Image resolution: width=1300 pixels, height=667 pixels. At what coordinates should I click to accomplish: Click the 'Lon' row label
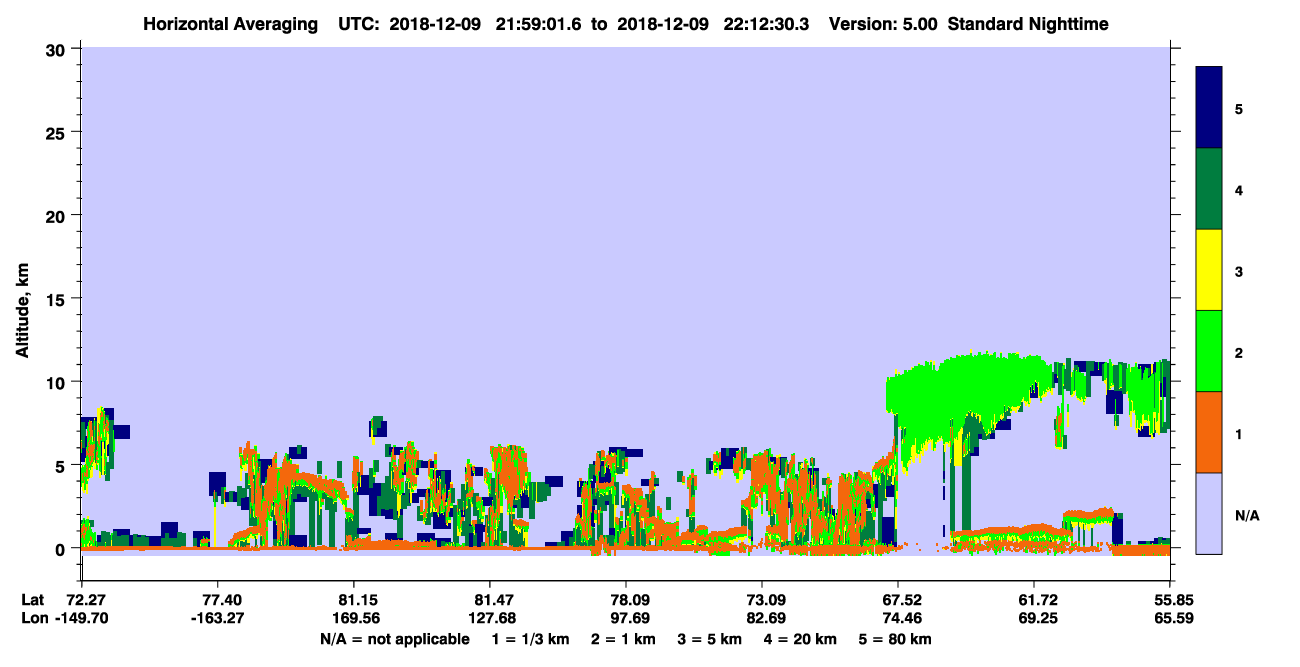[x=33, y=618]
